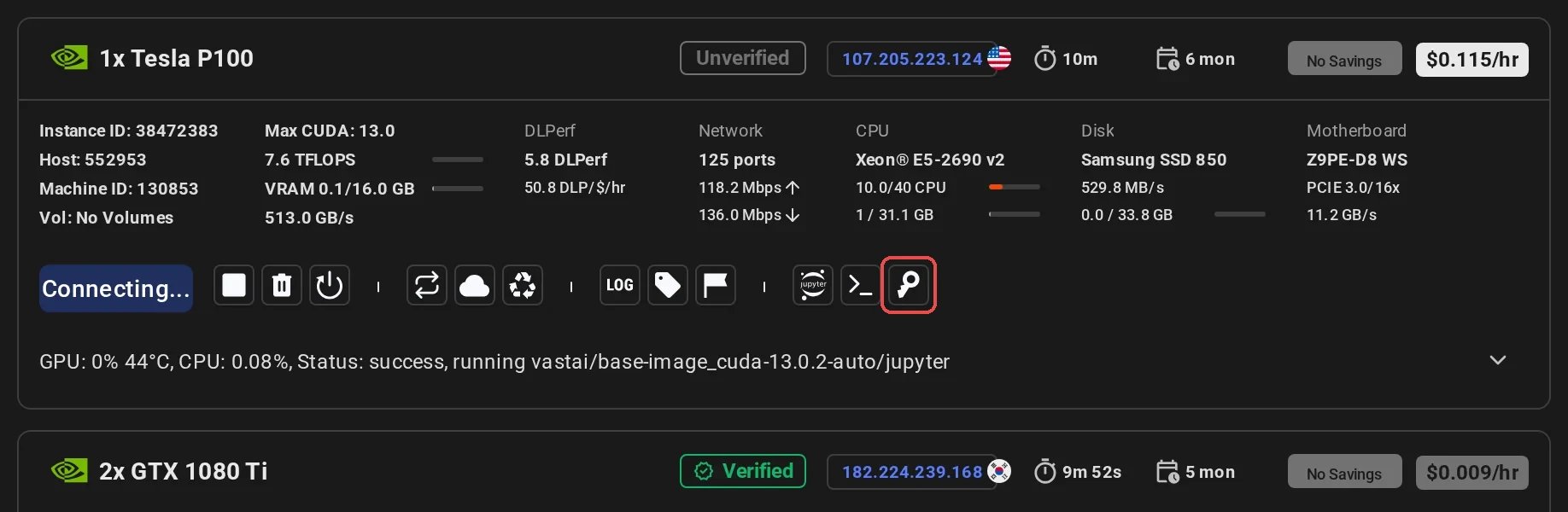The width and height of the screenshot is (1568, 512).
Task: Click the 1x Tesla P100 title
Action: pyautogui.click(x=177, y=58)
